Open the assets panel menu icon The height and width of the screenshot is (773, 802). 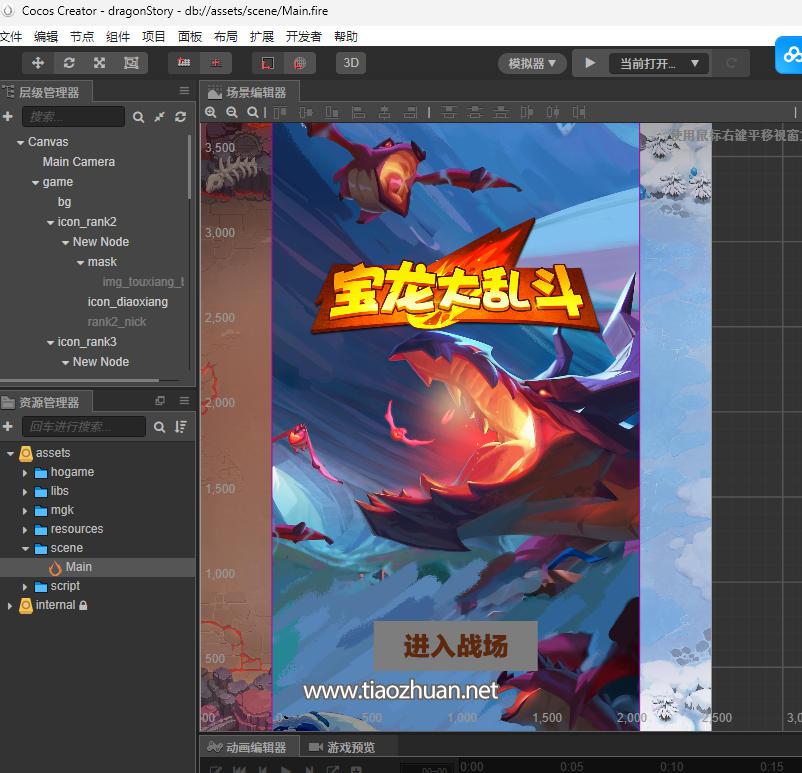click(184, 401)
